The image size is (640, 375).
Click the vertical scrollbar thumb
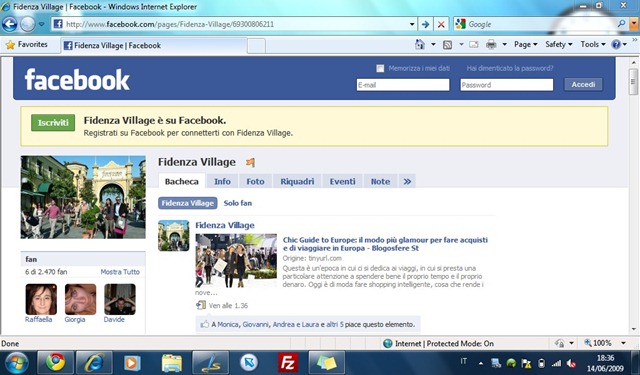click(x=633, y=82)
